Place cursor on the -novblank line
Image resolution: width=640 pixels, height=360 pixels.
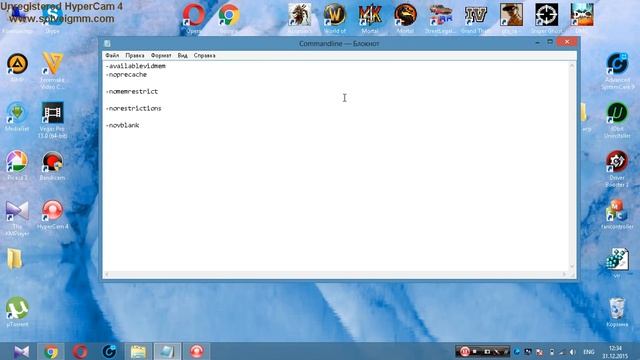point(122,125)
